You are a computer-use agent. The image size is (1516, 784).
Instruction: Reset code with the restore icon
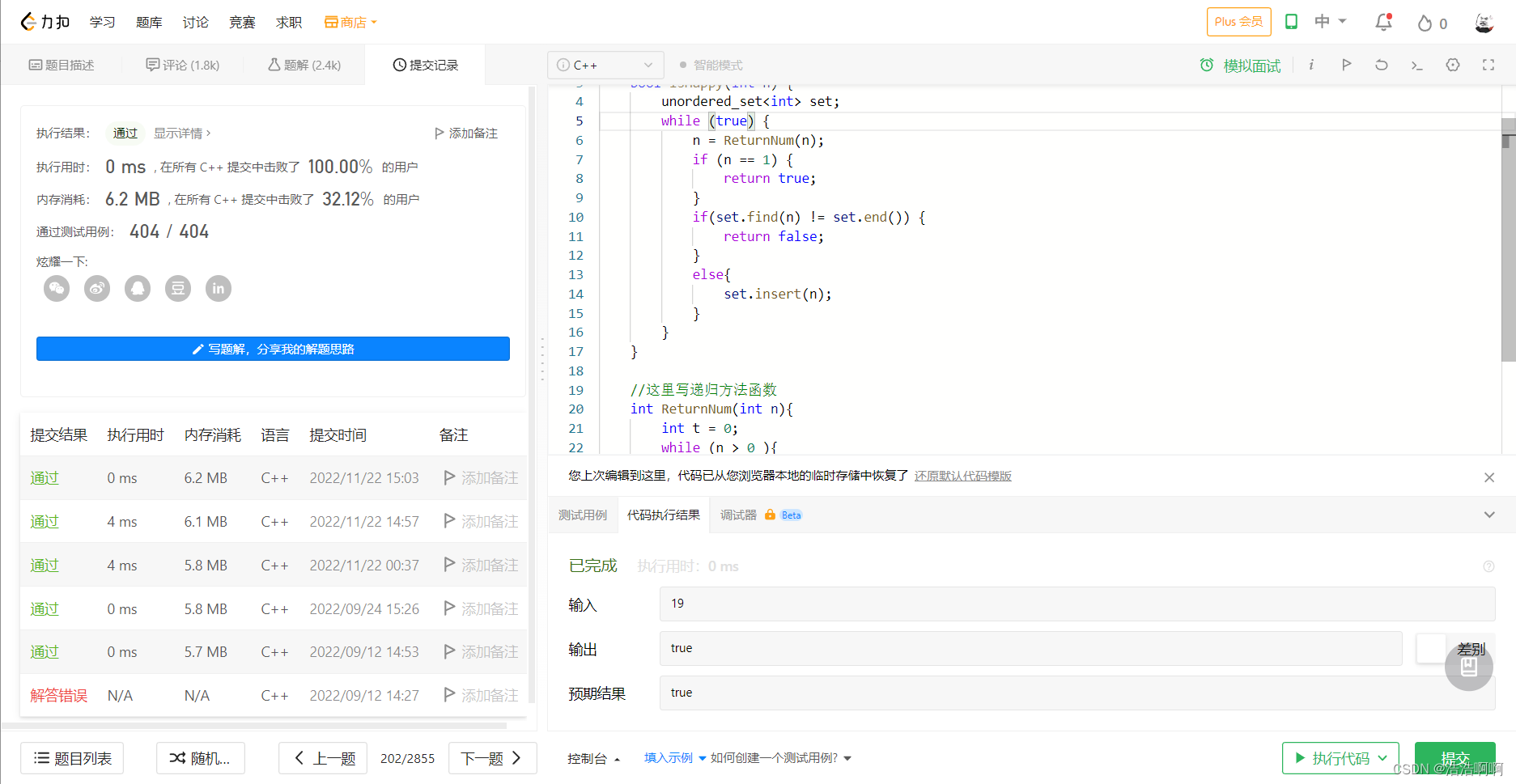[x=1382, y=65]
